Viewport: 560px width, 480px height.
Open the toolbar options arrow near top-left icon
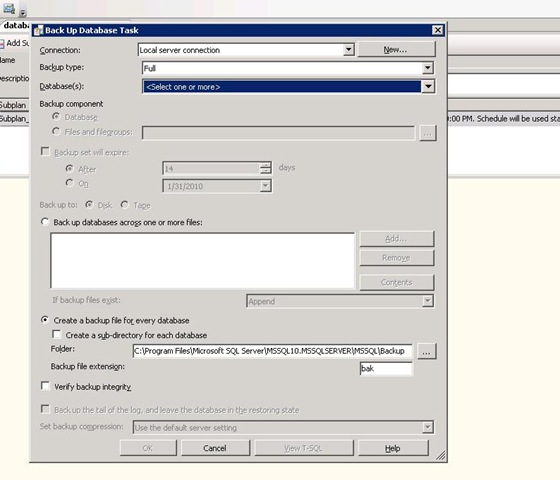point(23,13)
